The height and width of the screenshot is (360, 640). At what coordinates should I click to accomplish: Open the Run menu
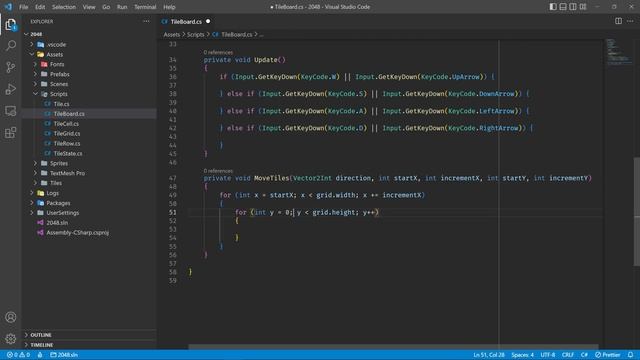(122, 7)
